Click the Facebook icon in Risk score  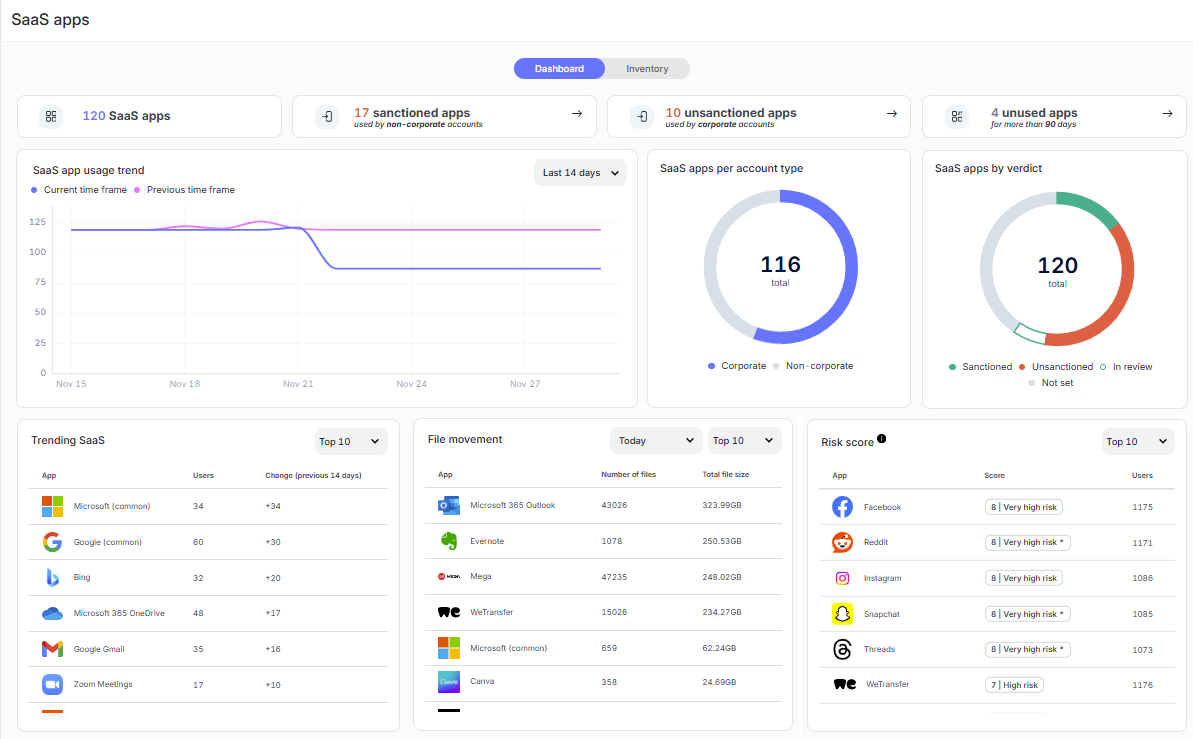tap(842, 507)
